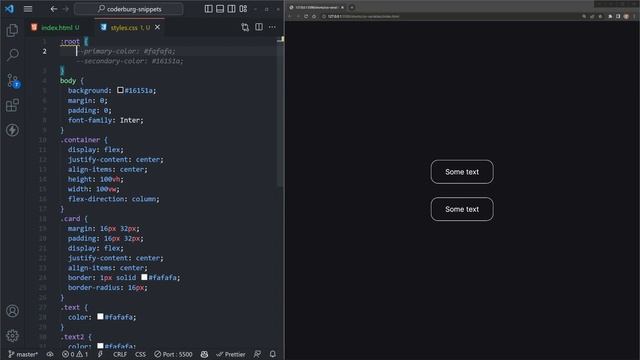The height and width of the screenshot is (360, 640).
Task: Go forward in VS Code navigation
Action: 66,9
